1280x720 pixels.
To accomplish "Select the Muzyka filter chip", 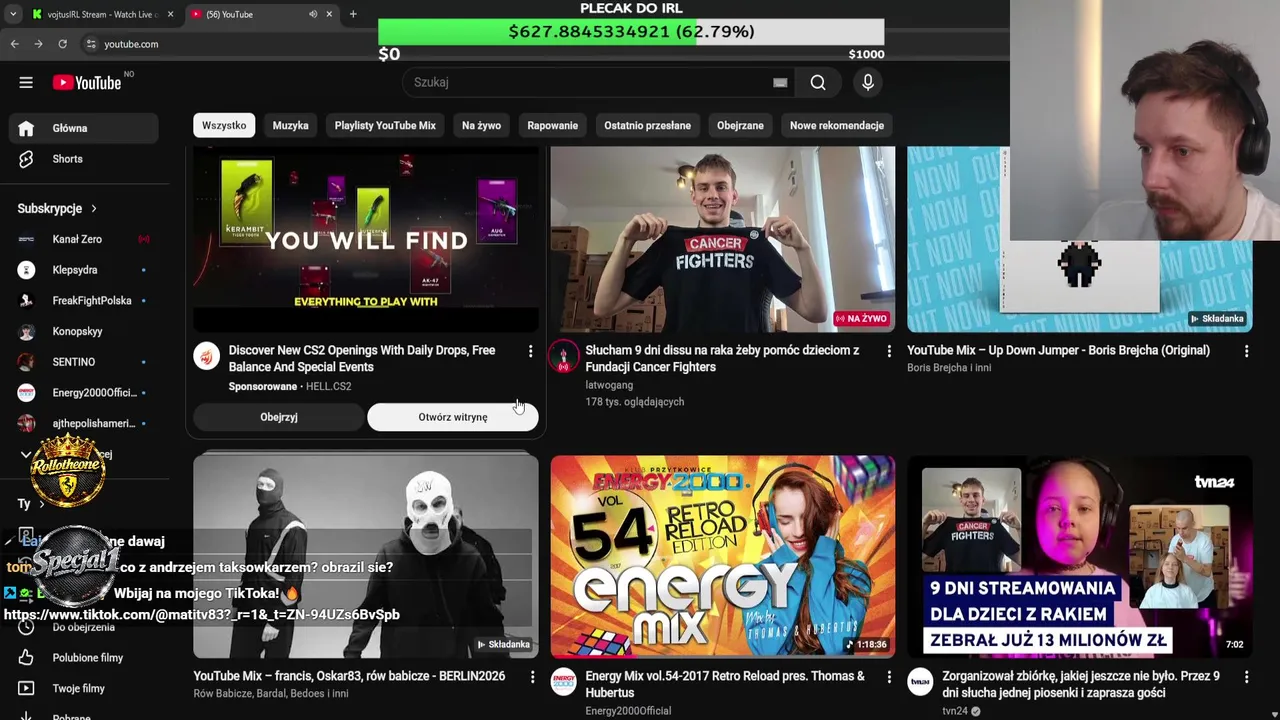I will pos(291,126).
